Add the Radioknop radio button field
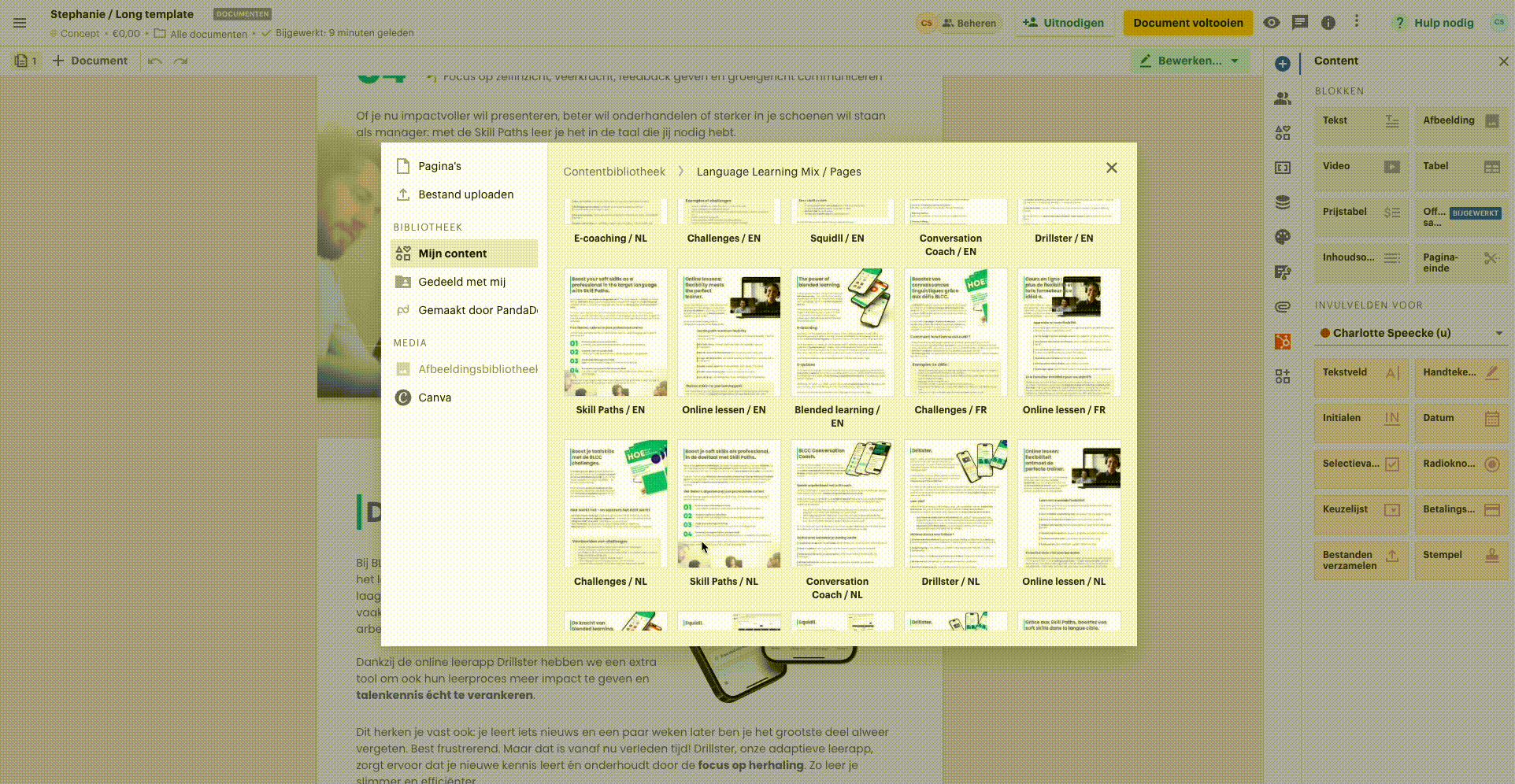The height and width of the screenshot is (784, 1515). [x=1461, y=464]
